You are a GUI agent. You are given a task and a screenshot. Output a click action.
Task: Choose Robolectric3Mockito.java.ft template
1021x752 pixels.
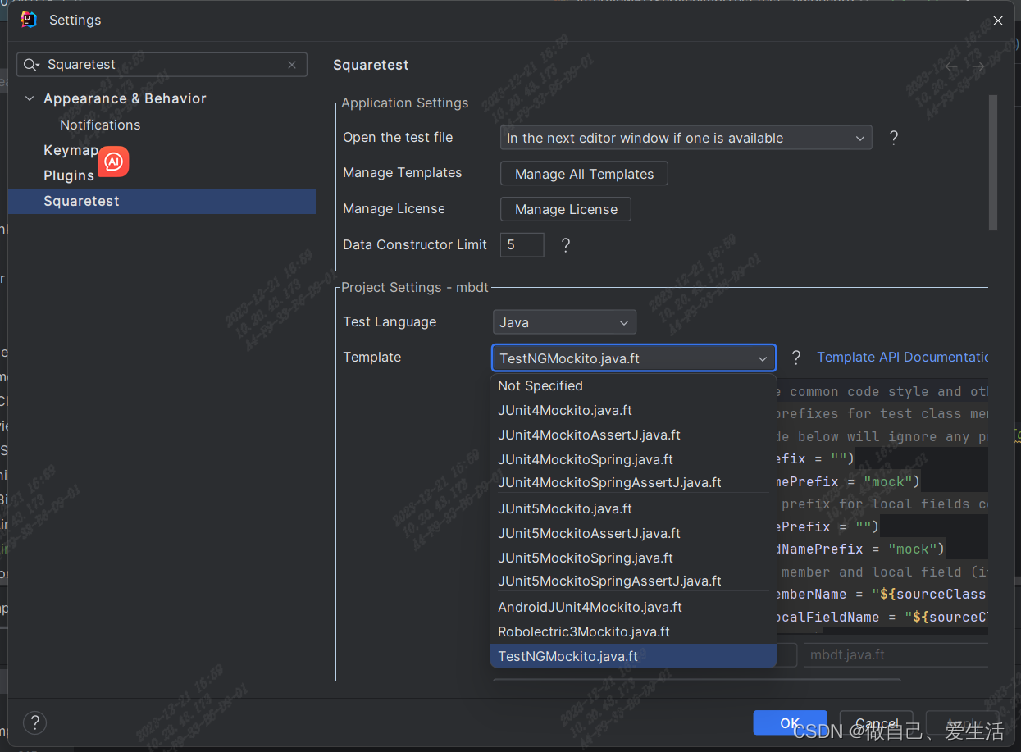pyautogui.click(x=633, y=632)
